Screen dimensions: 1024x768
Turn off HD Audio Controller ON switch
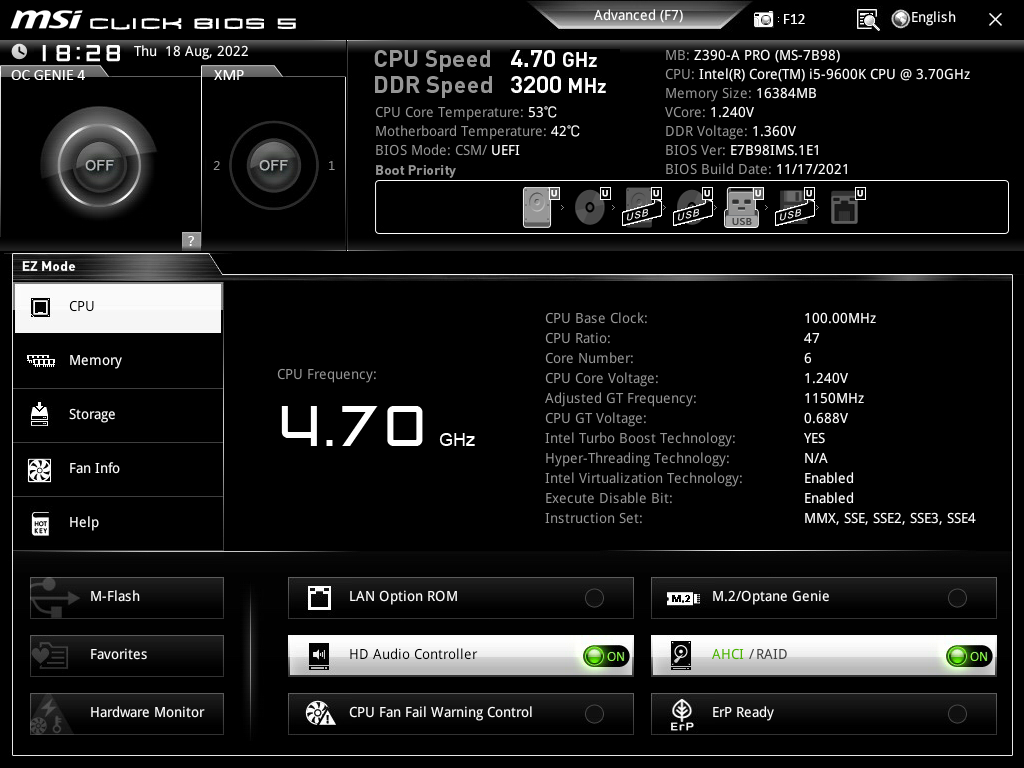[606, 656]
